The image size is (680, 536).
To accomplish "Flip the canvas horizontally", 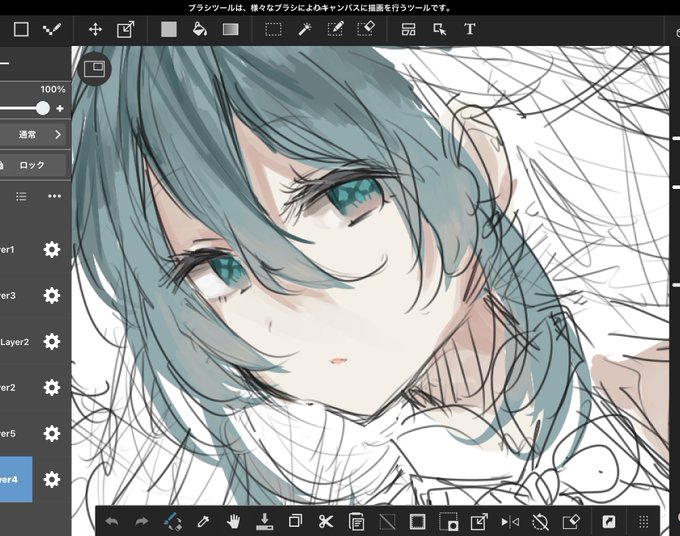I will 510,522.
